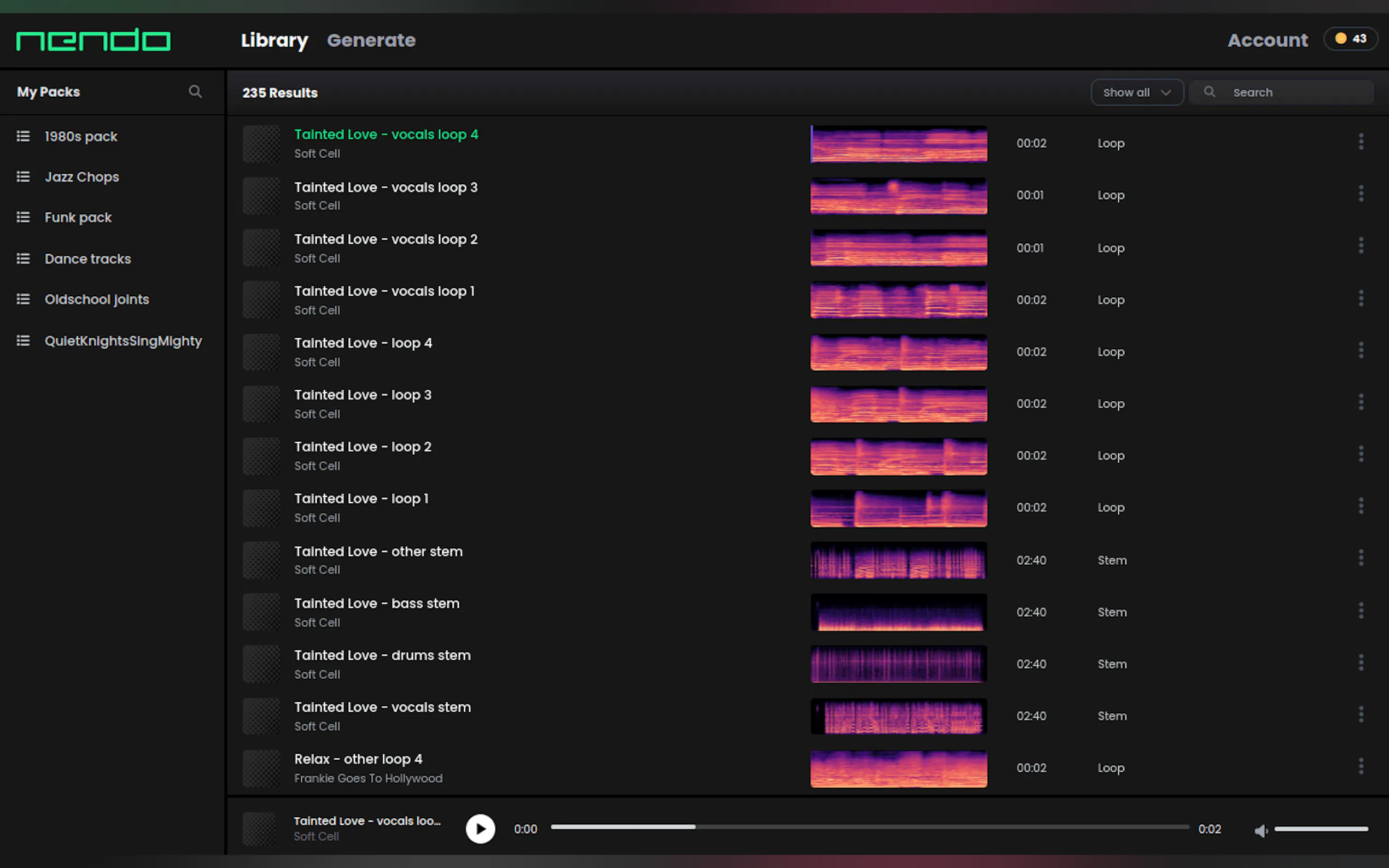The width and height of the screenshot is (1389, 868).
Task: Click the list icon beside Jazz Chops
Action: [x=23, y=177]
